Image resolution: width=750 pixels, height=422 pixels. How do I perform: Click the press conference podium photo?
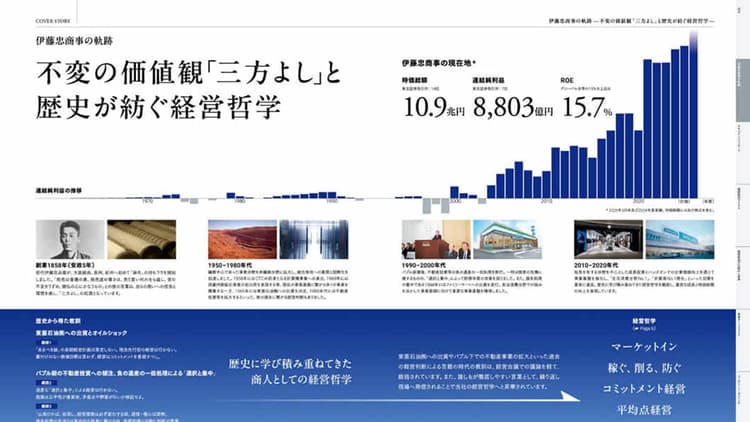pyautogui.click(x=436, y=240)
